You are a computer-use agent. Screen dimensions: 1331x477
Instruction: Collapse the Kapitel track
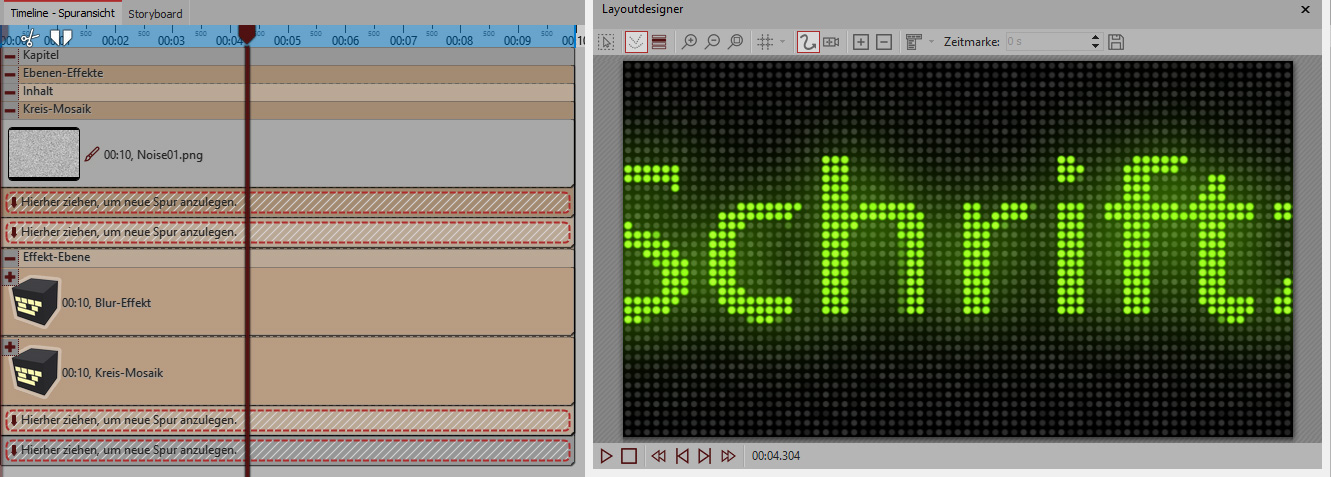pos(10,56)
